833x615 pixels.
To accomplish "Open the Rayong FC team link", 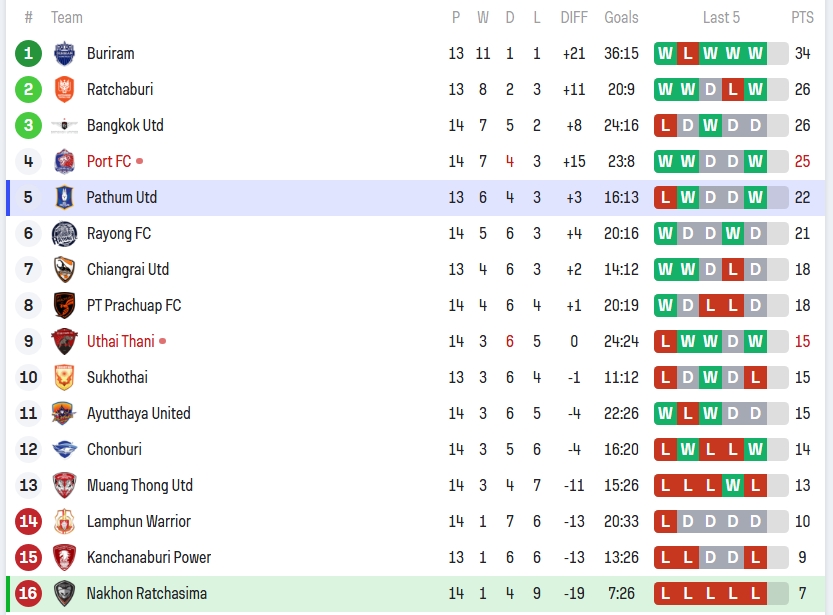I will point(119,233).
